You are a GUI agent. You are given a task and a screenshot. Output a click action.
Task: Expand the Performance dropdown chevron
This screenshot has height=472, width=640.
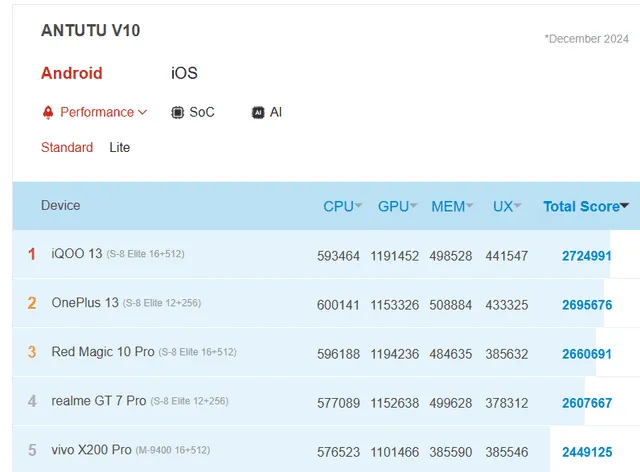pyautogui.click(x=142, y=112)
